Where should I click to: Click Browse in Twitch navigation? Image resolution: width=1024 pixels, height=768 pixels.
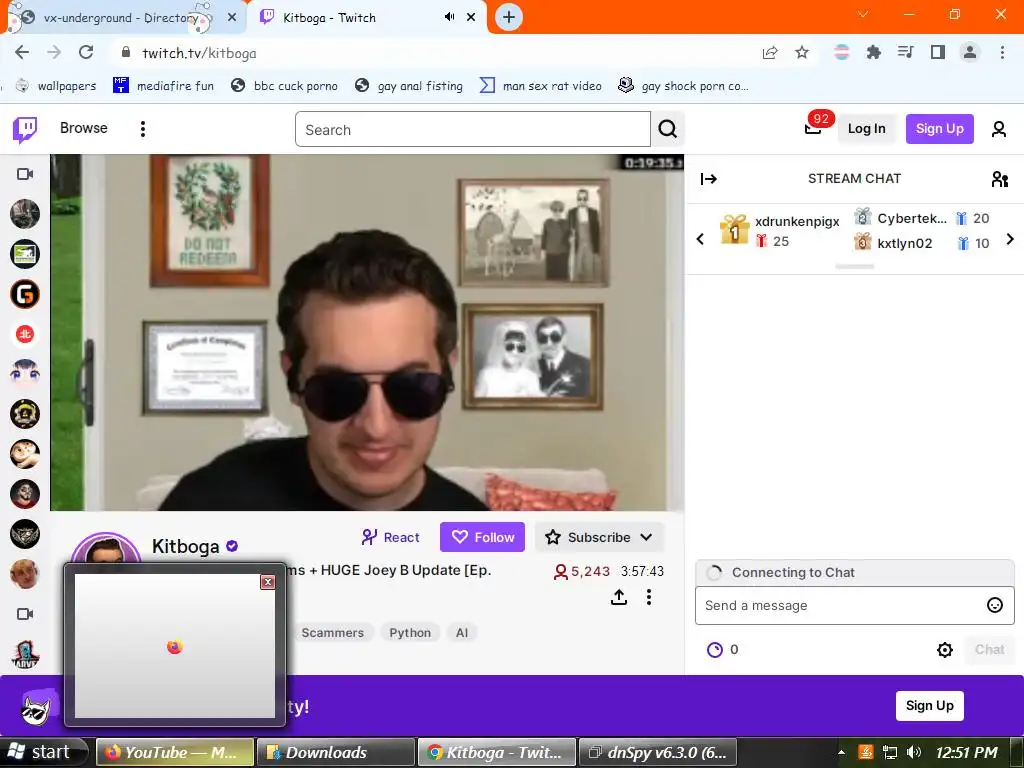[x=84, y=128]
